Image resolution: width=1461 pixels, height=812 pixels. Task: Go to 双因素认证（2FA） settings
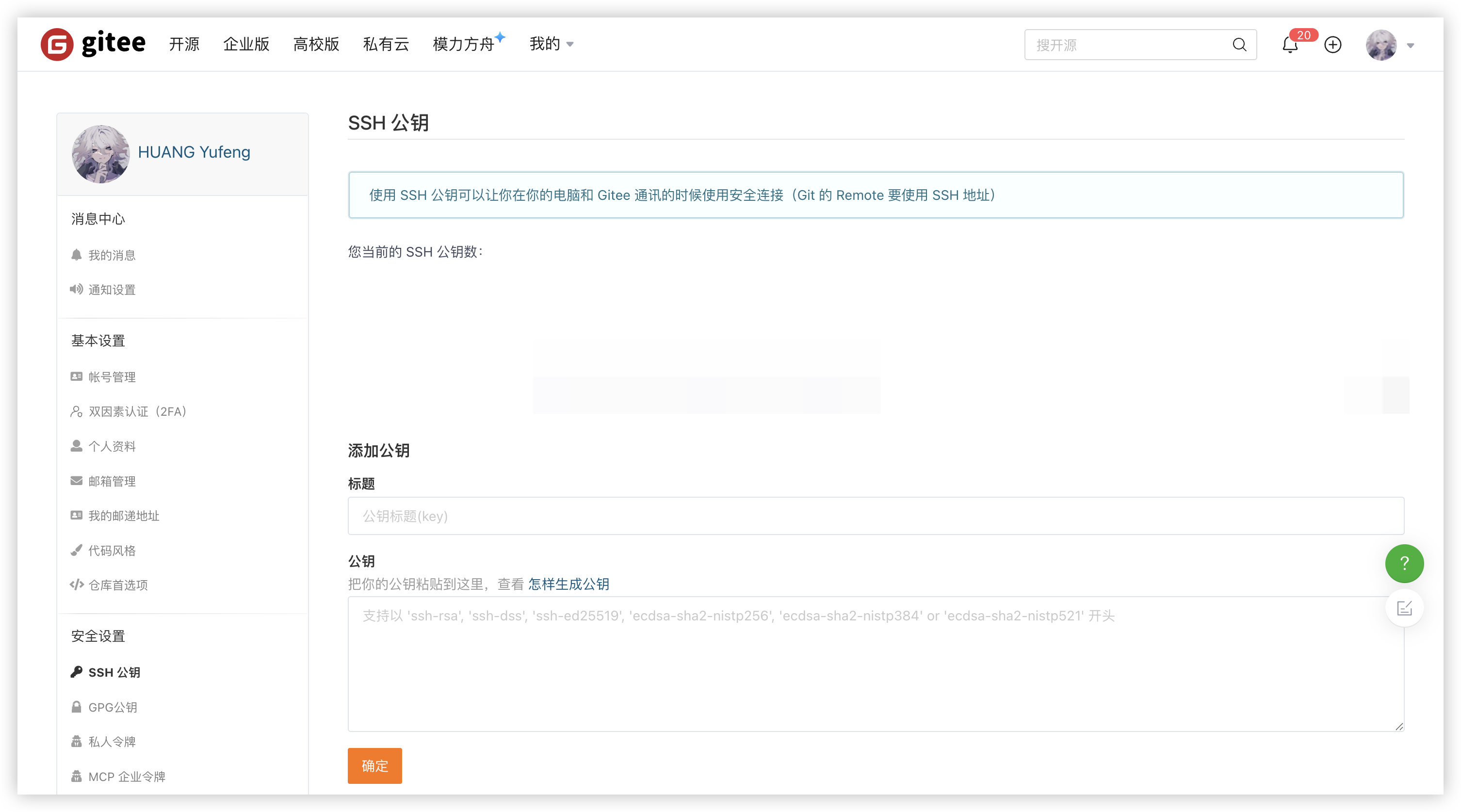click(x=137, y=412)
